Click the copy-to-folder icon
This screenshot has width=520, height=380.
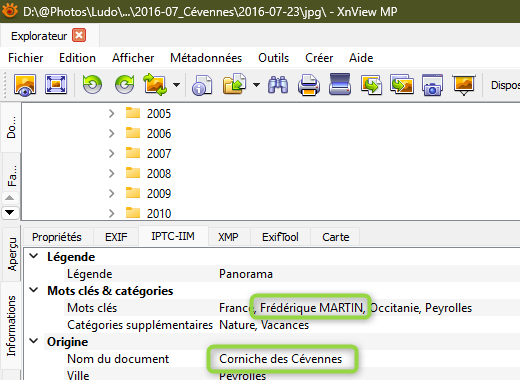[x=234, y=84]
